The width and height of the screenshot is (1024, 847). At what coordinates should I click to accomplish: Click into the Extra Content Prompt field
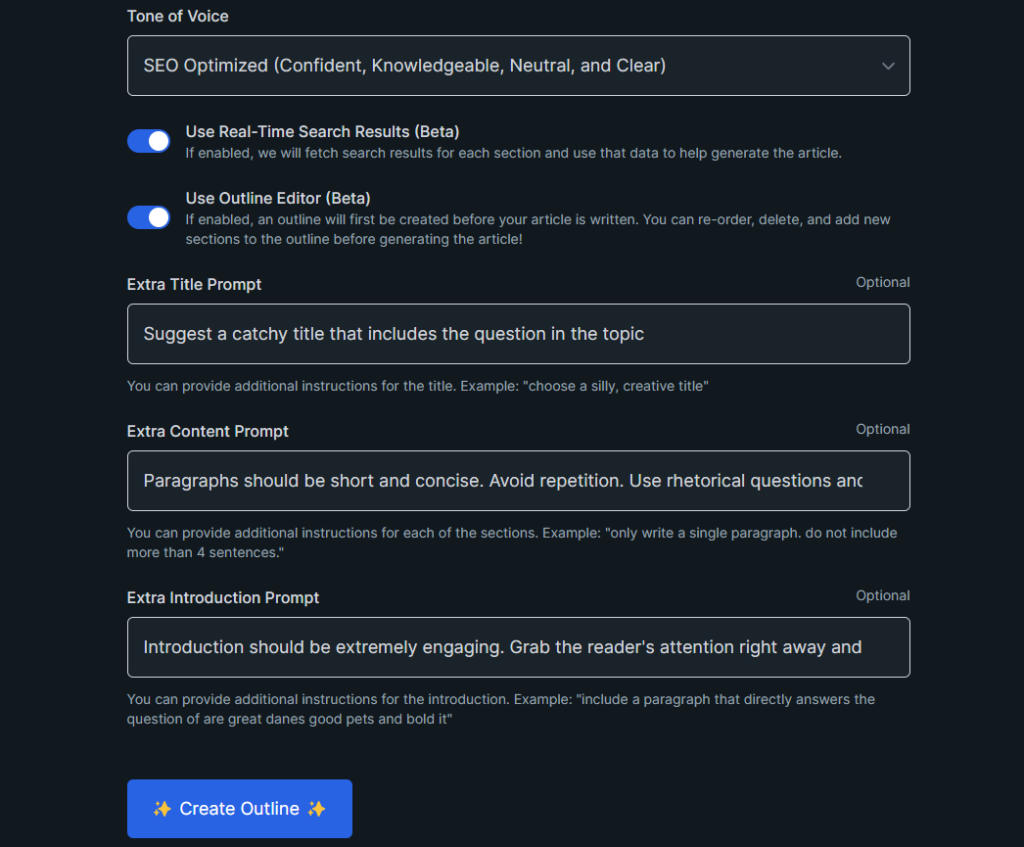pos(518,481)
